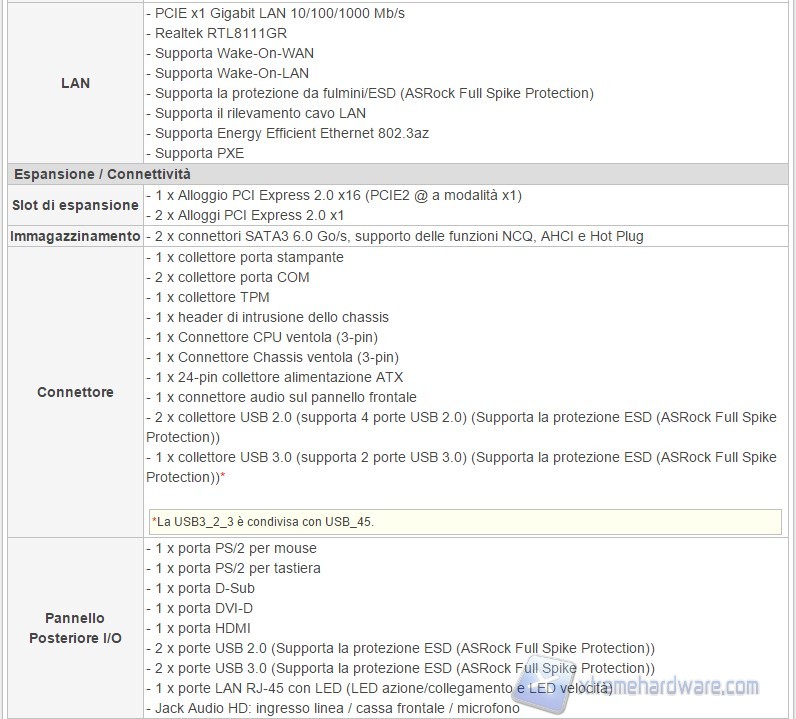This screenshot has height=719, width=796.
Task: Click the USB3_2_3 footnote note box
Action: click(x=464, y=521)
